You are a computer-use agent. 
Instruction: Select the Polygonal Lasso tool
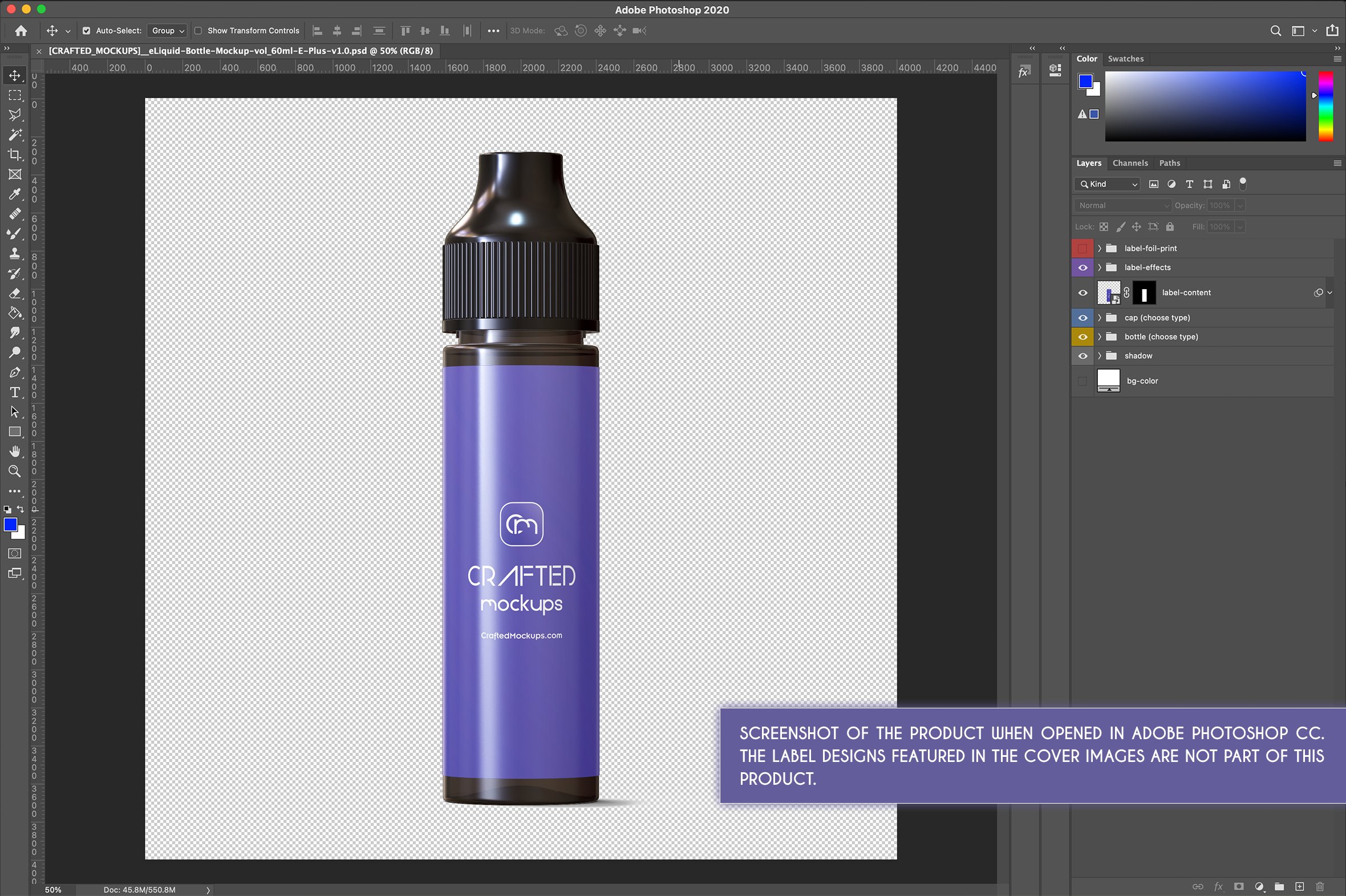point(15,115)
